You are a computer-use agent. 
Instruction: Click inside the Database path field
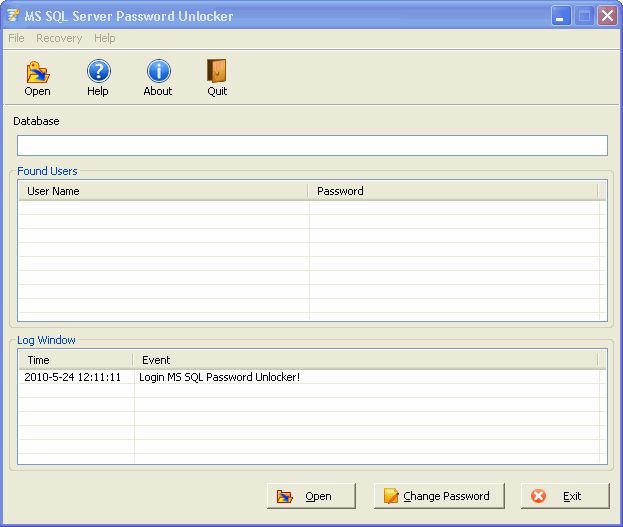(x=312, y=146)
